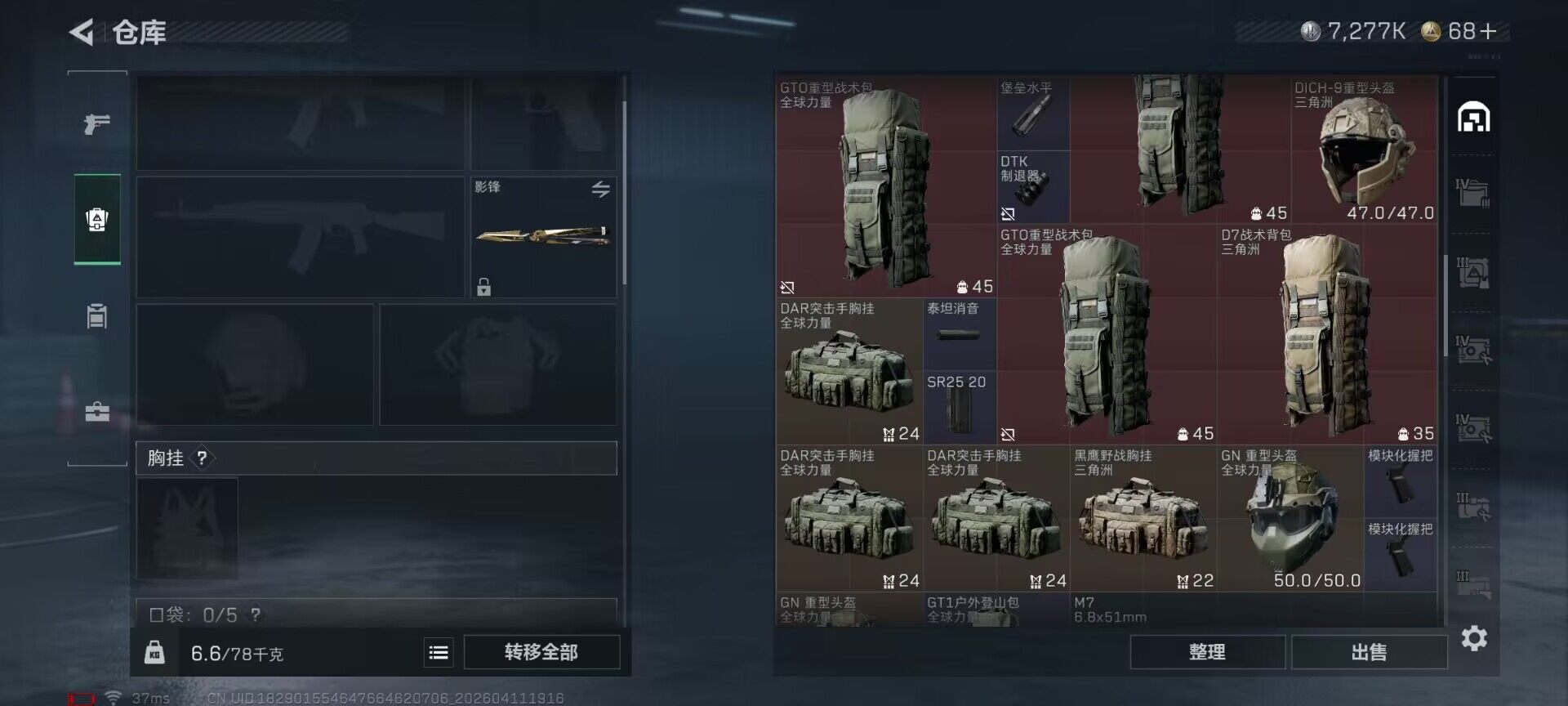Select the 黑鹰野战胸挂 chest rig item

point(1143,518)
